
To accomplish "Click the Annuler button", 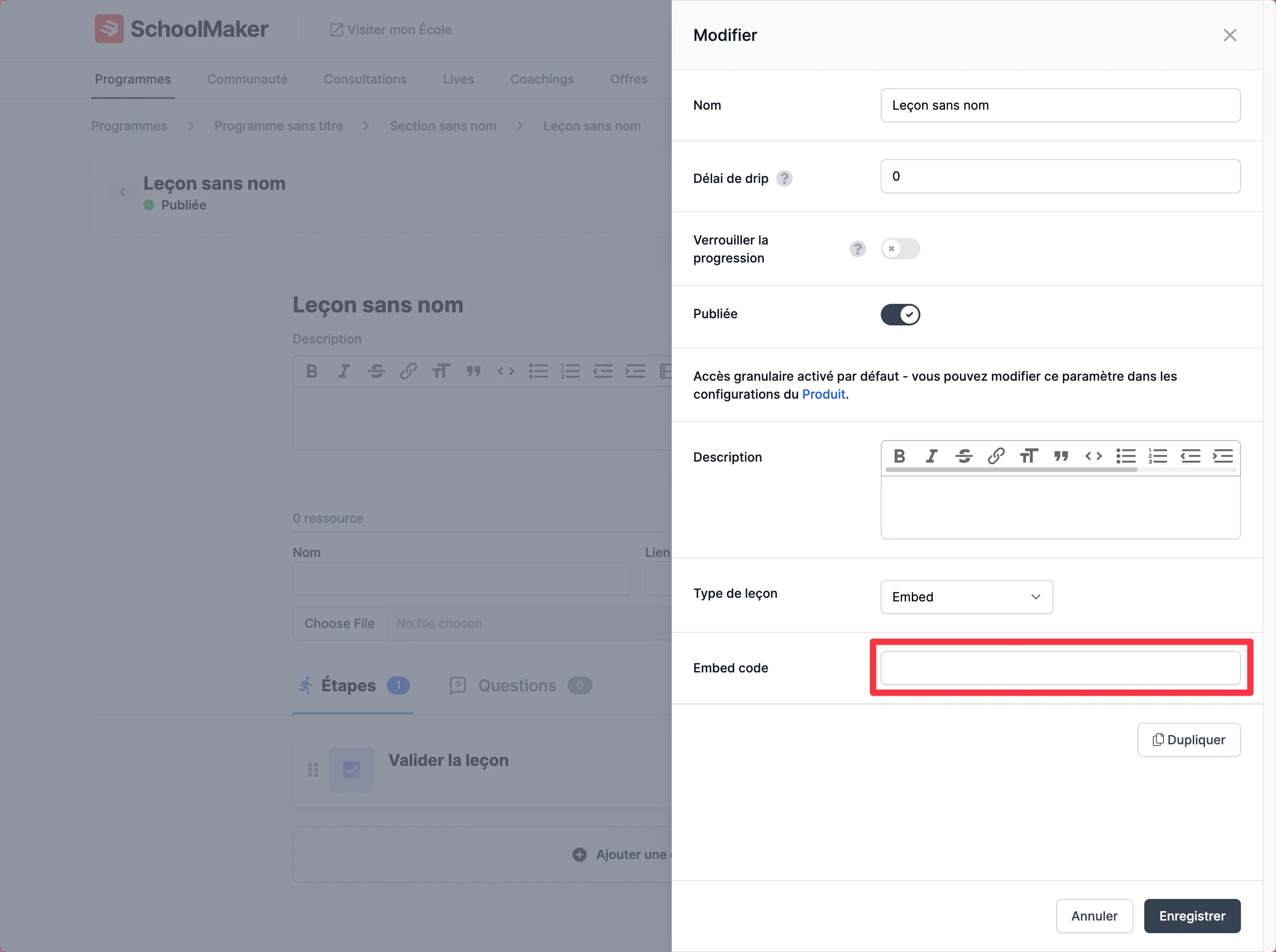I will tap(1094, 916).
